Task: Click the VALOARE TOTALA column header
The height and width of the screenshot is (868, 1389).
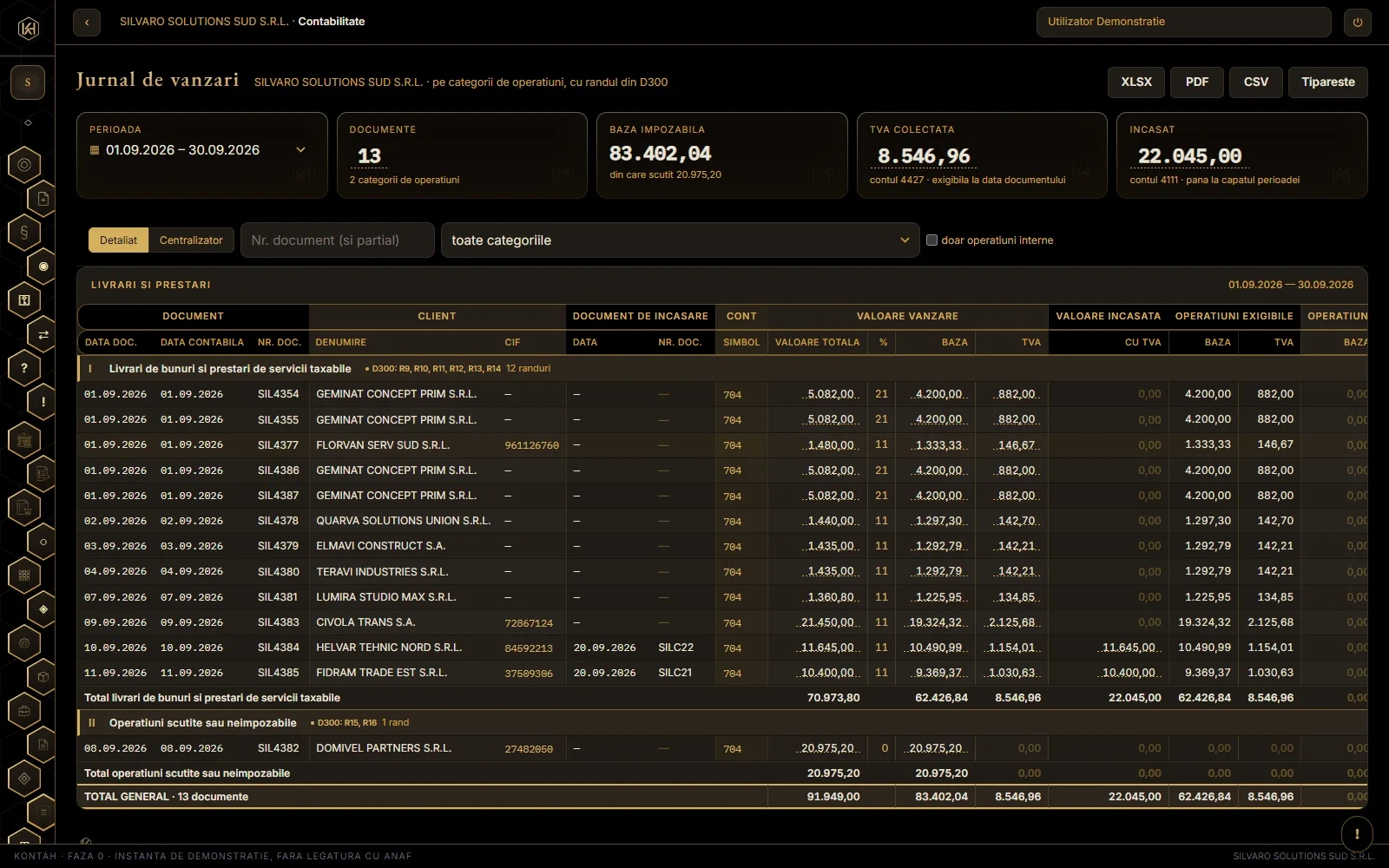Action: pos(817,343)
